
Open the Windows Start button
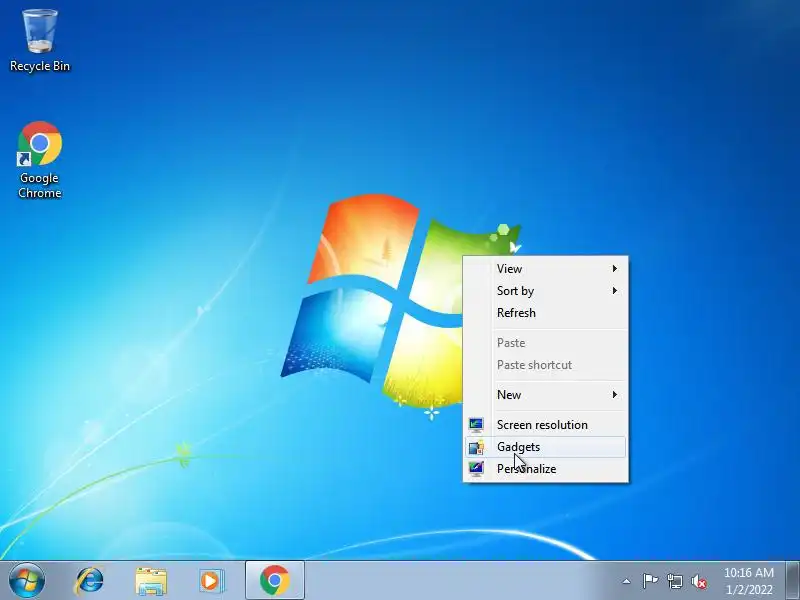click(27, 581)
